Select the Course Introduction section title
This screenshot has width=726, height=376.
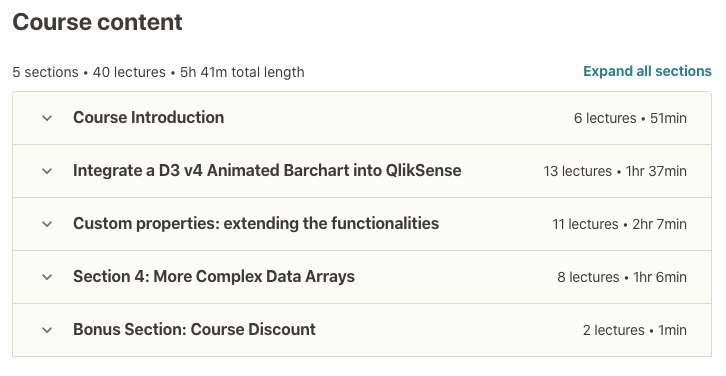(149, 118)
